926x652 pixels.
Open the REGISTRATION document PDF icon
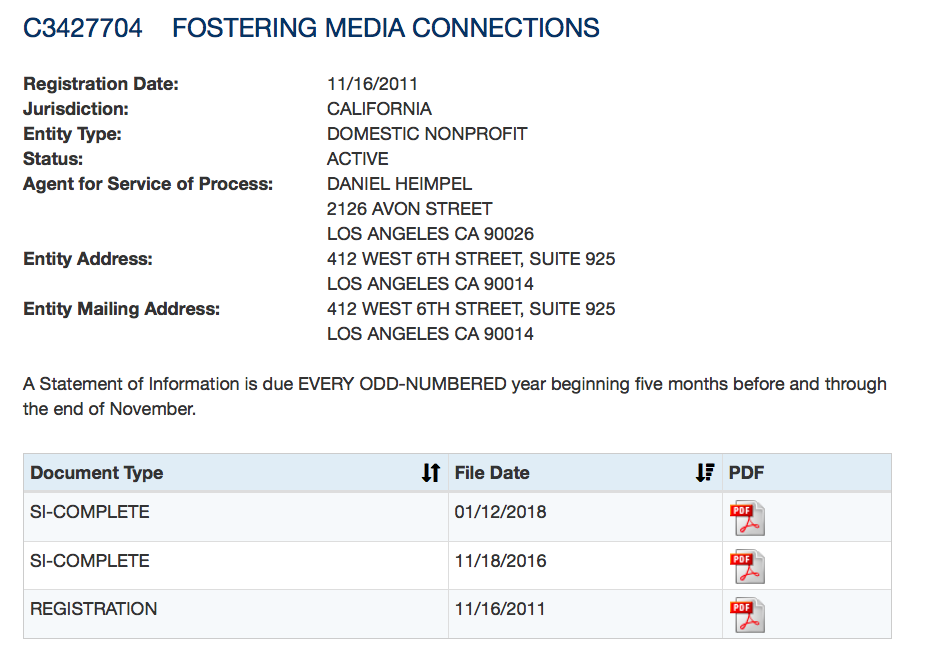[x=746, y=614]
